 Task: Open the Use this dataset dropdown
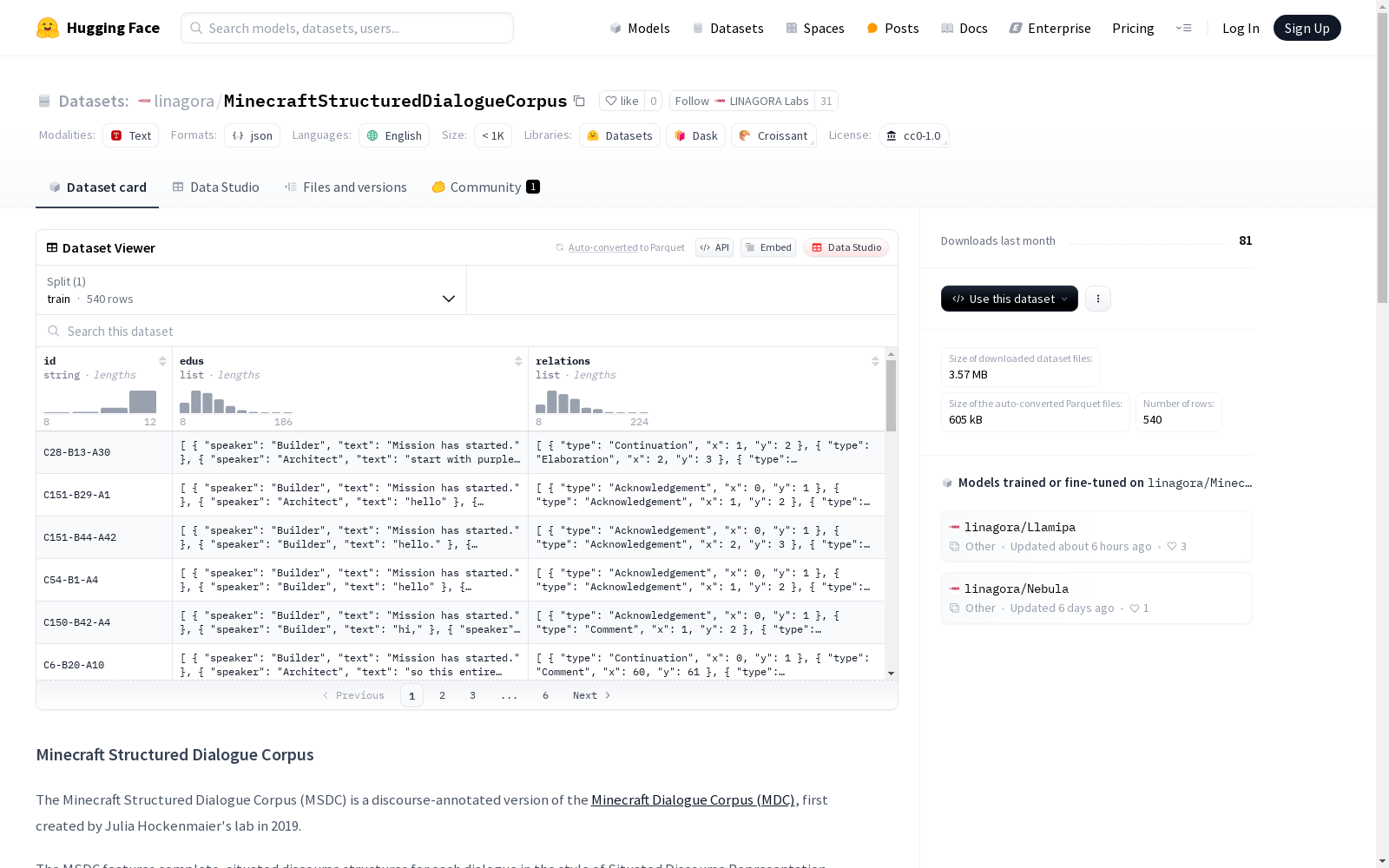[x=1010, y=299]
